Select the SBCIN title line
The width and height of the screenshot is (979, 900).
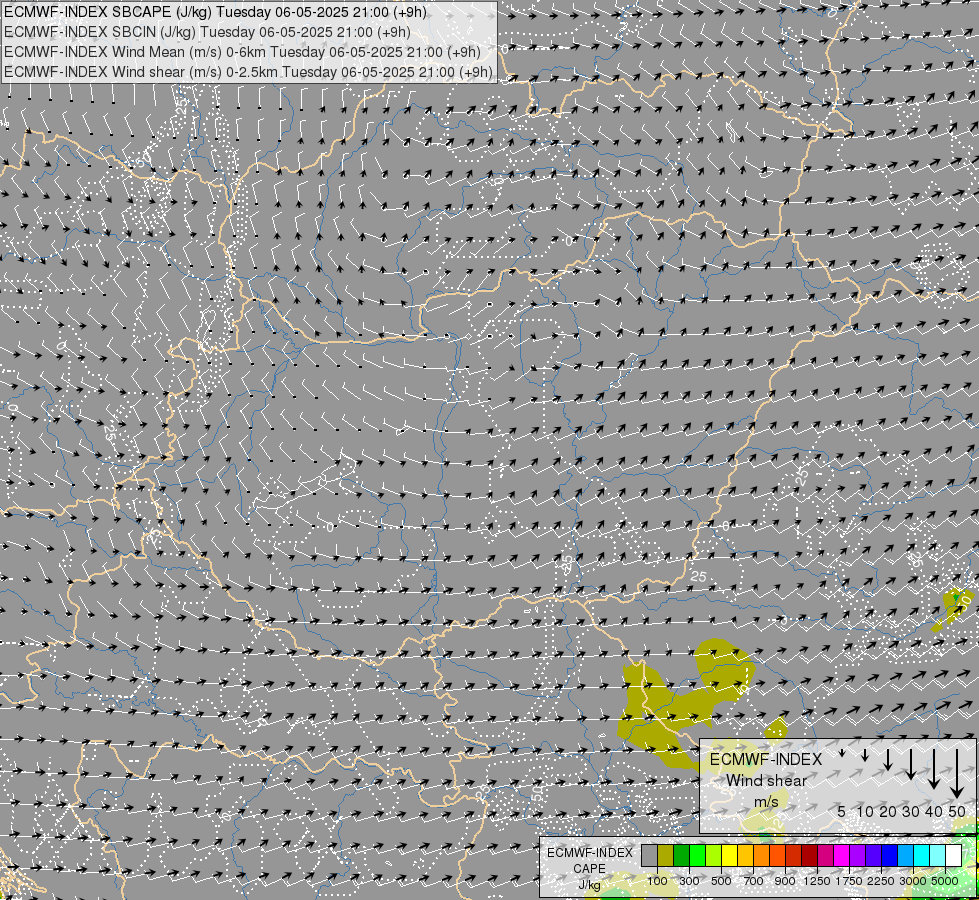click(x=207, y=32)
